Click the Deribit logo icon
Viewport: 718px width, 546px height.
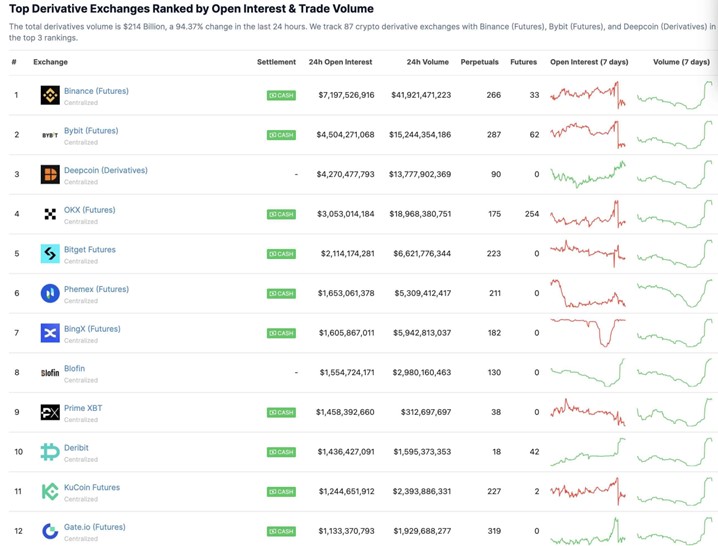tap(49, 452)
